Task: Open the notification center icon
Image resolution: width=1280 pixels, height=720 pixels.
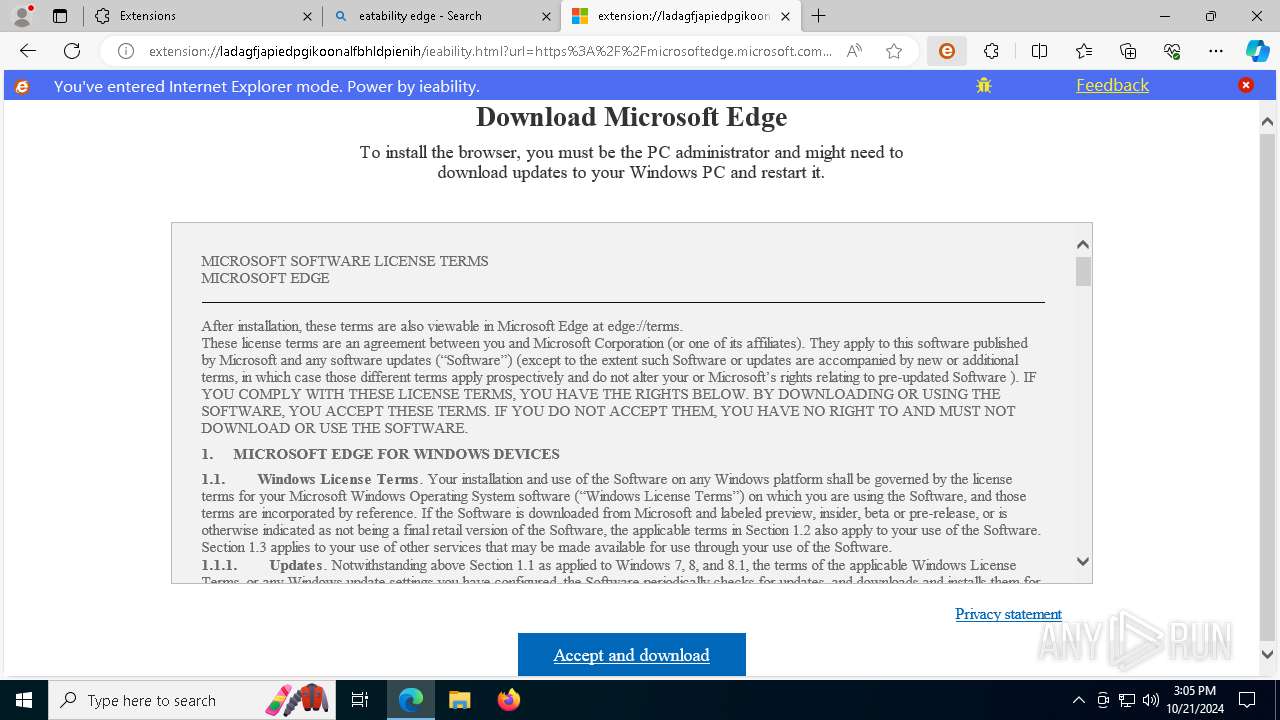Action: click(x=1247, y=700)
